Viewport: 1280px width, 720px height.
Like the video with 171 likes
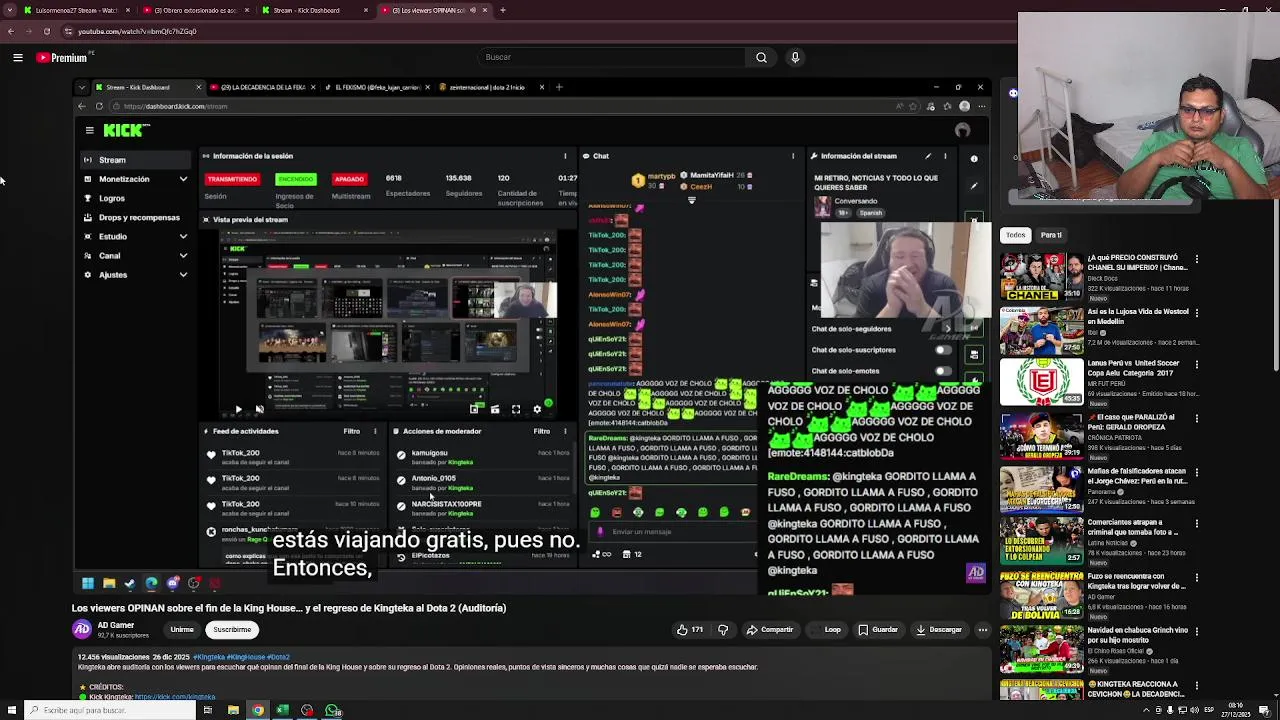point(690,630)
